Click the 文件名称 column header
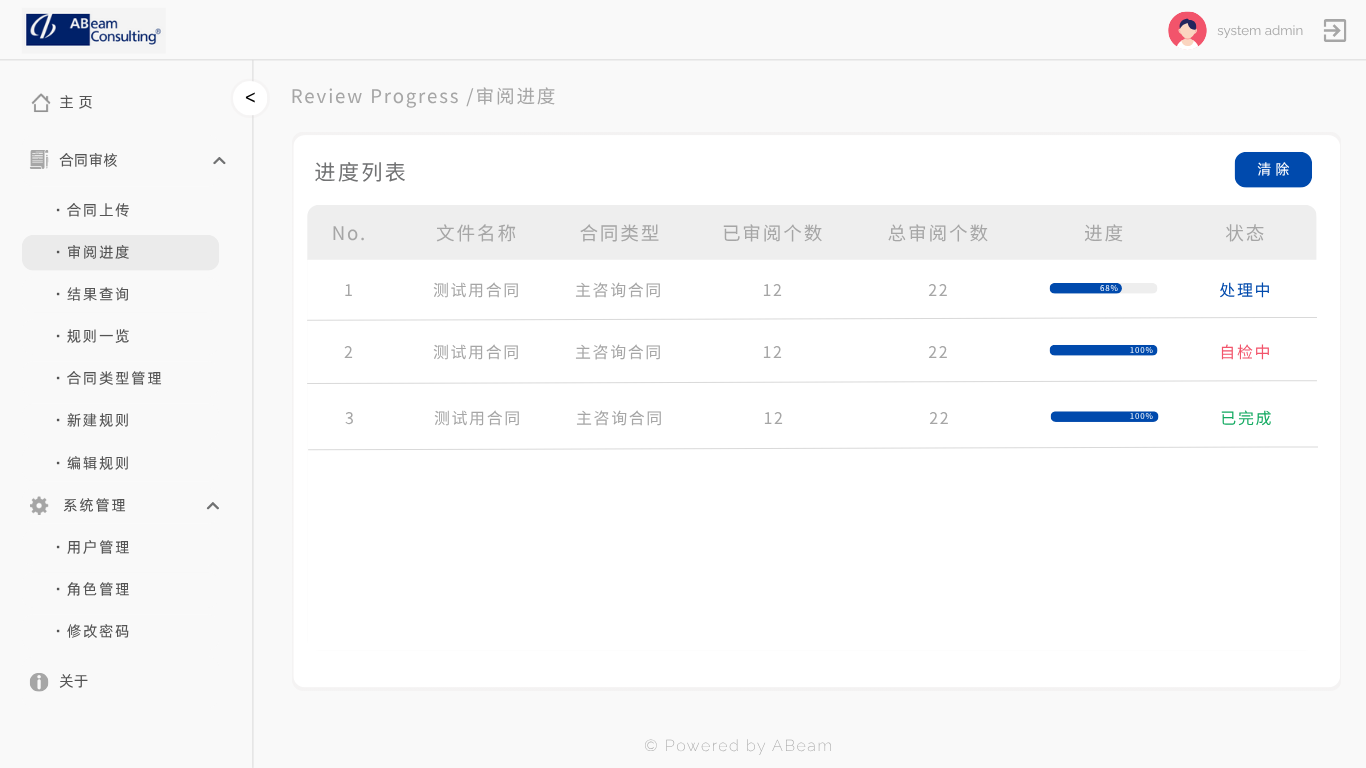1366x768 pixels. (476, 233)
